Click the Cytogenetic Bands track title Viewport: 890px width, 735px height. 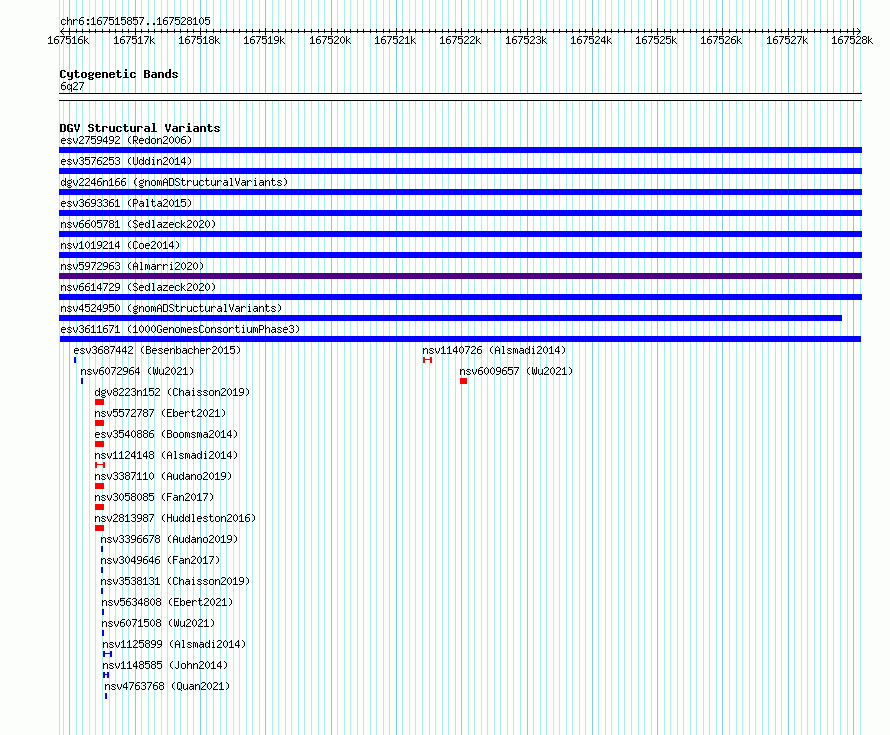(x=119, y=74)
